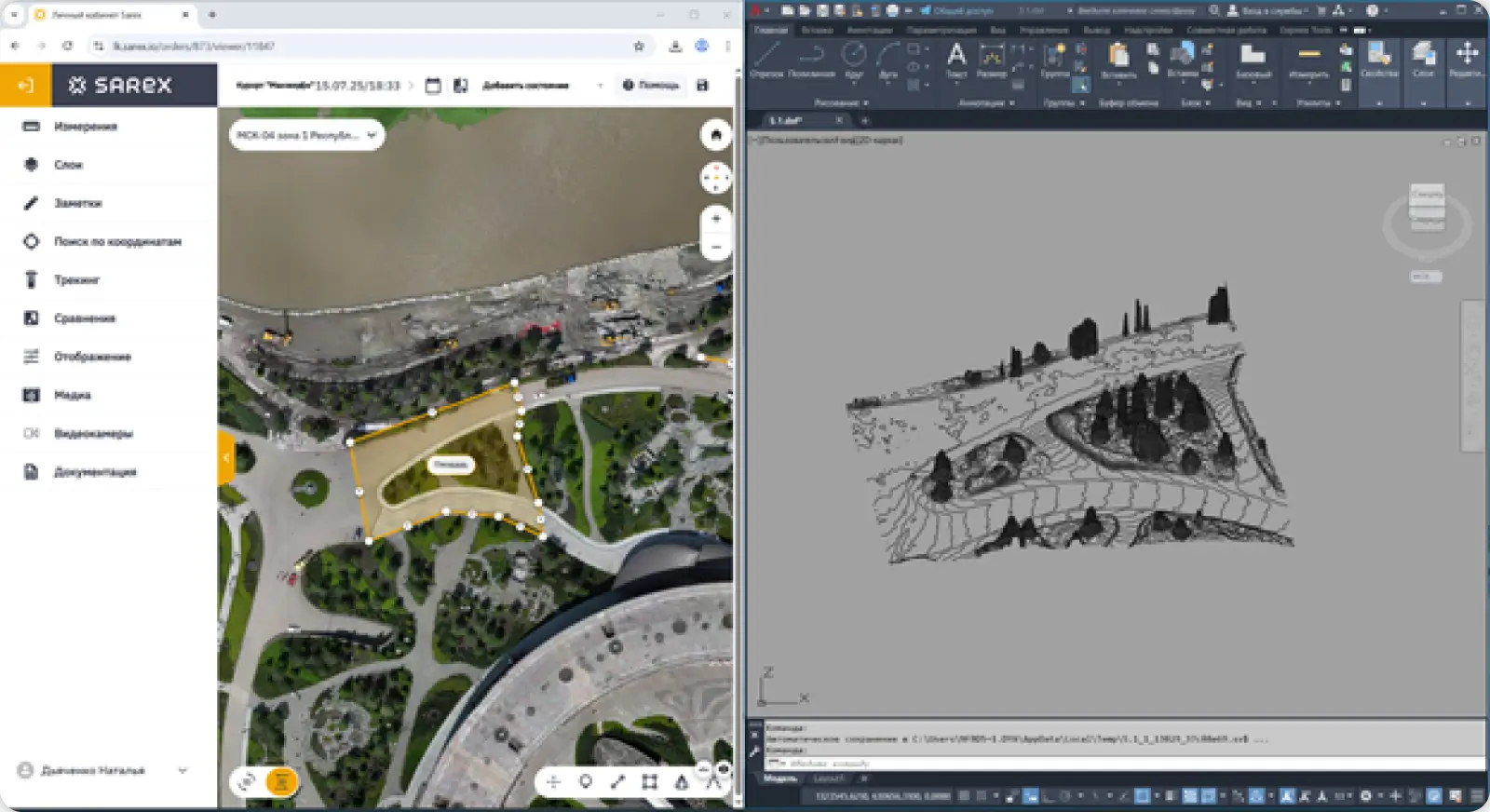Click the map home view button
This screenshot has width=1490, height=812.
tap(716, 136)
